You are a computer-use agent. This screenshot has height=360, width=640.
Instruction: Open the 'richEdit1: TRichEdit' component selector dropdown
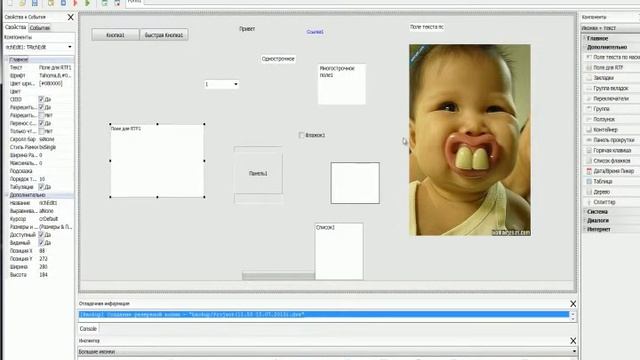[69, 47]
